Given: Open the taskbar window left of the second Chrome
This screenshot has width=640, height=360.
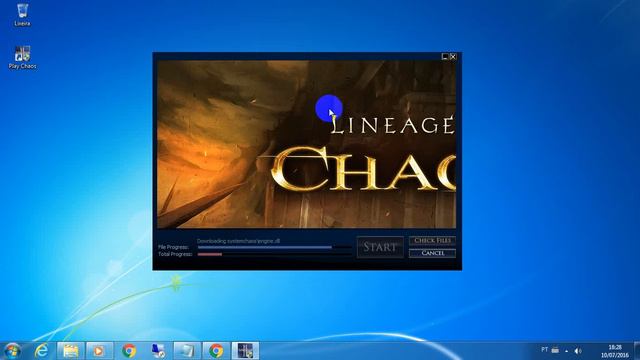Looking at the screenshot, I should pos(187,351).
